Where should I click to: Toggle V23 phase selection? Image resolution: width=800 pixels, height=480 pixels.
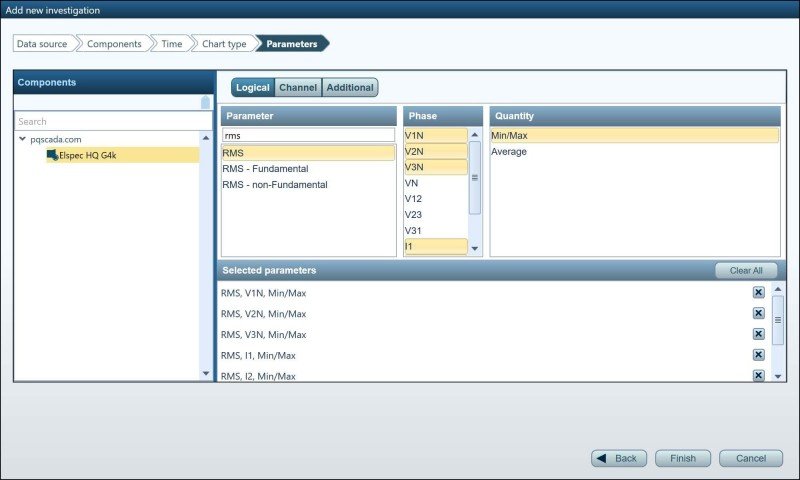(436, 214)
